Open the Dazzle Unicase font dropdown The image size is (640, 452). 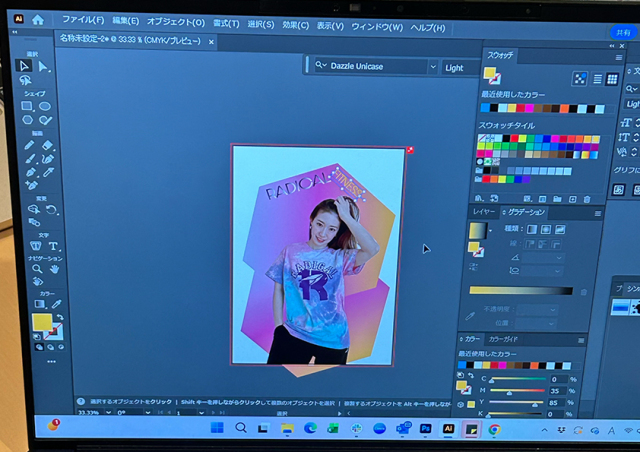coord(433,67)
